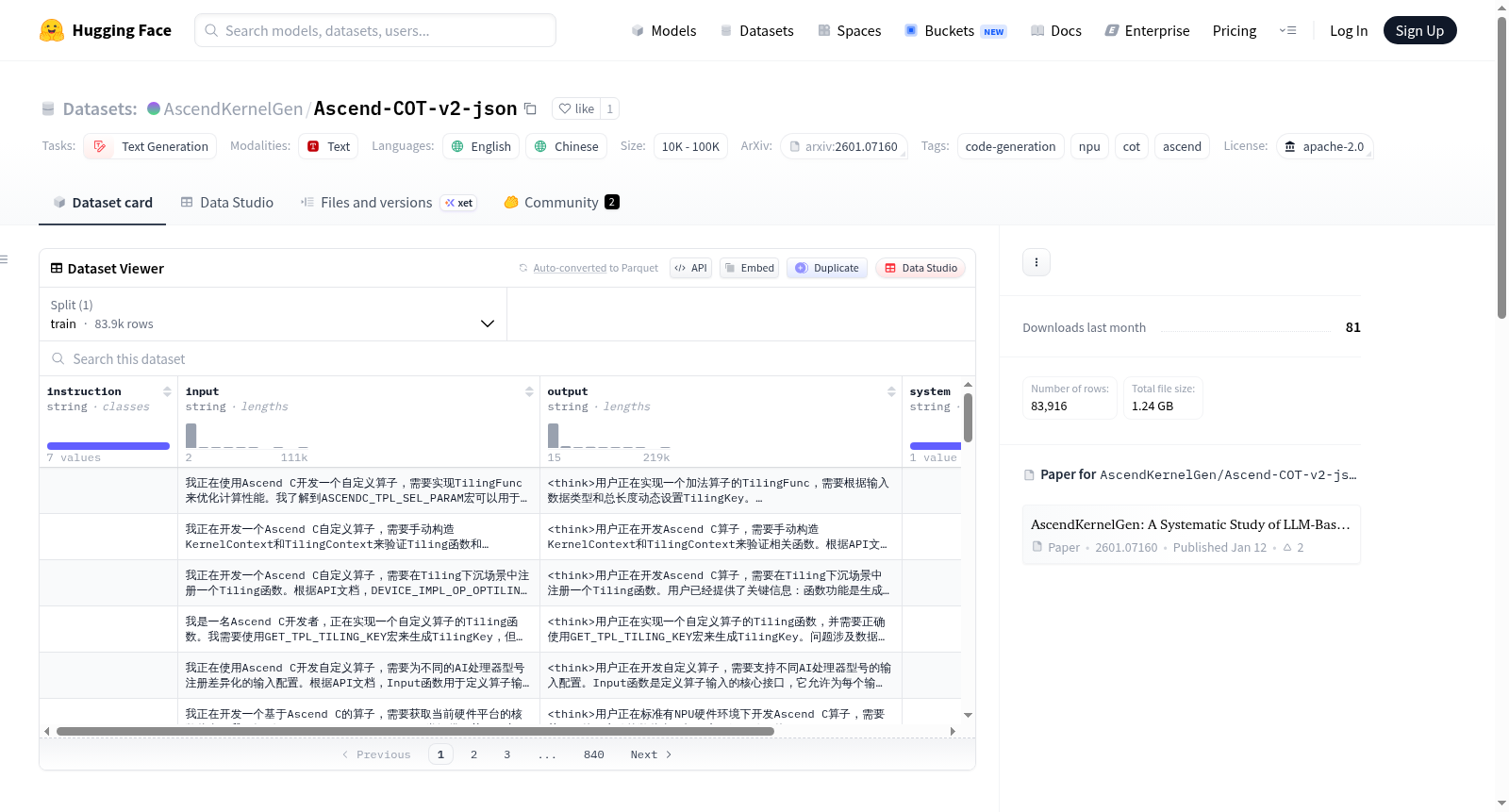Open the three-dot menu beside dataset viewer
This screenshot has height=812, width=1509.
1036,262
